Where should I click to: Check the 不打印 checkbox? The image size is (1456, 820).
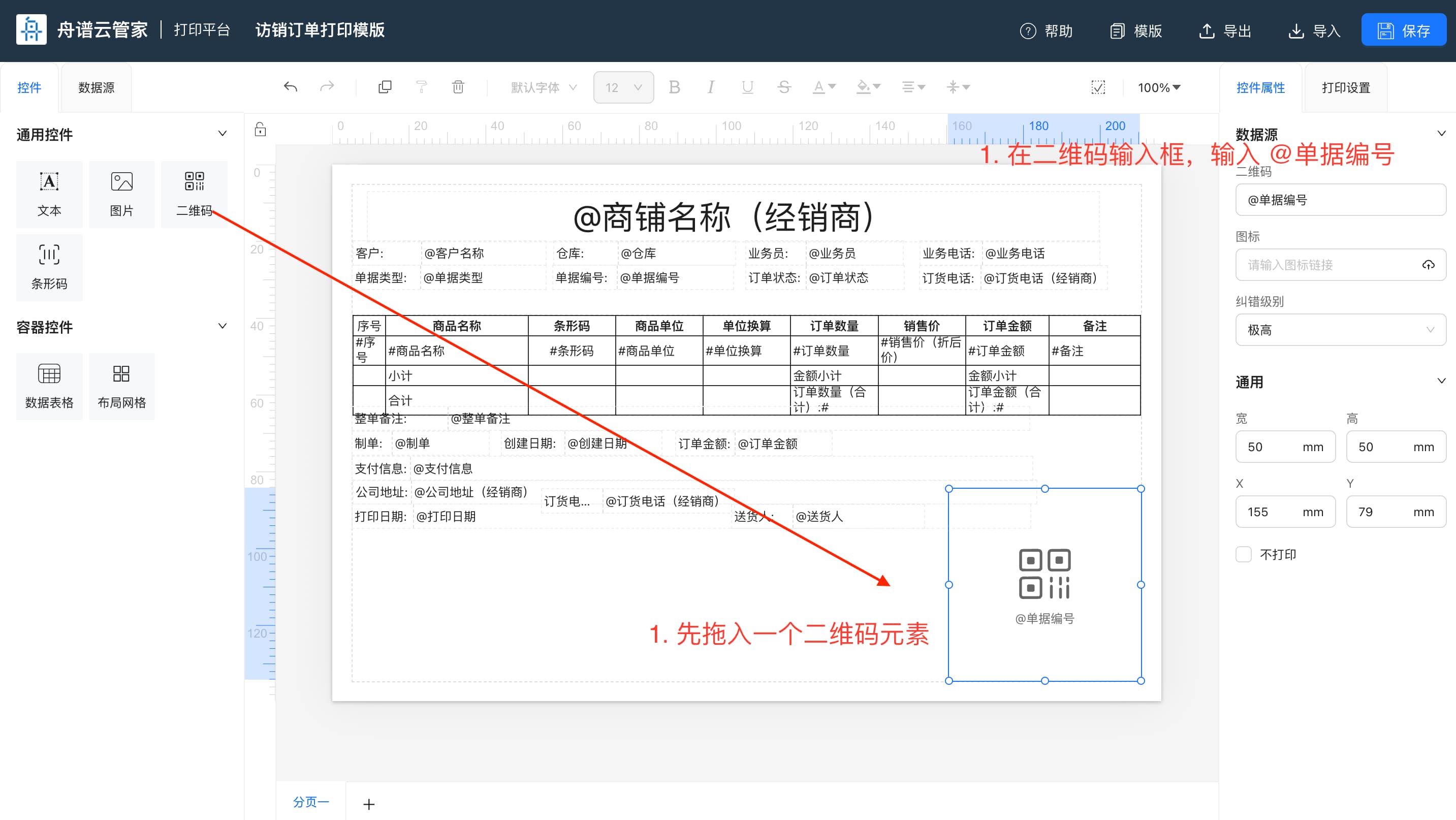1244,554
